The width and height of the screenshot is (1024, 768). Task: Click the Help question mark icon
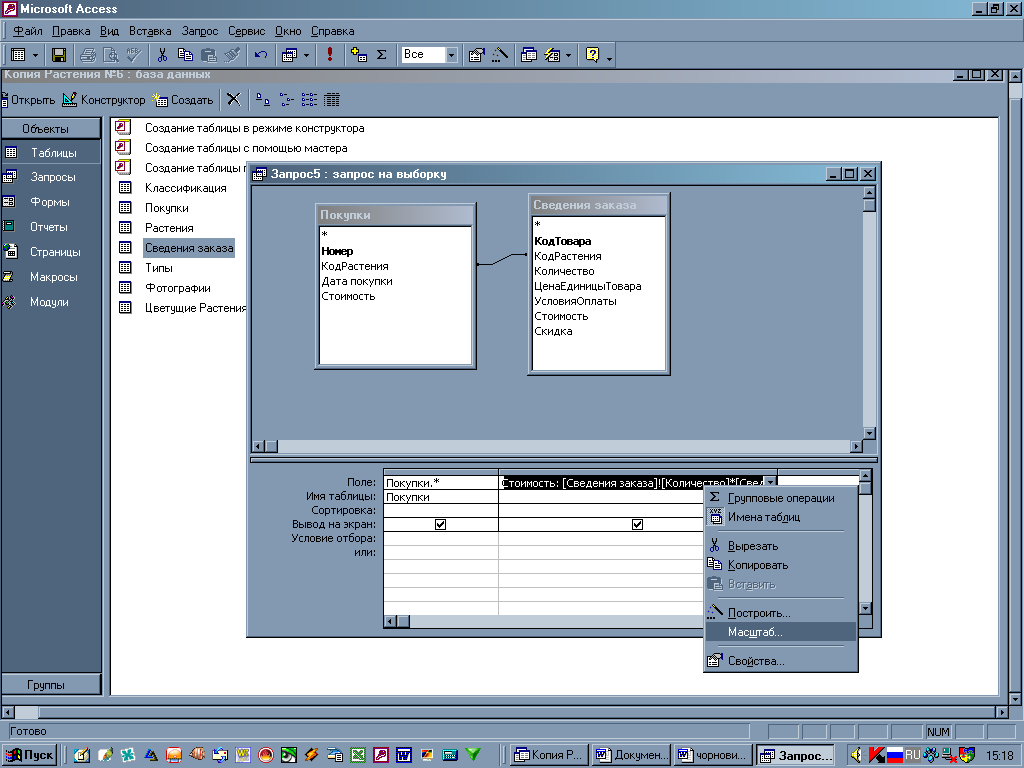pos(592,56)
